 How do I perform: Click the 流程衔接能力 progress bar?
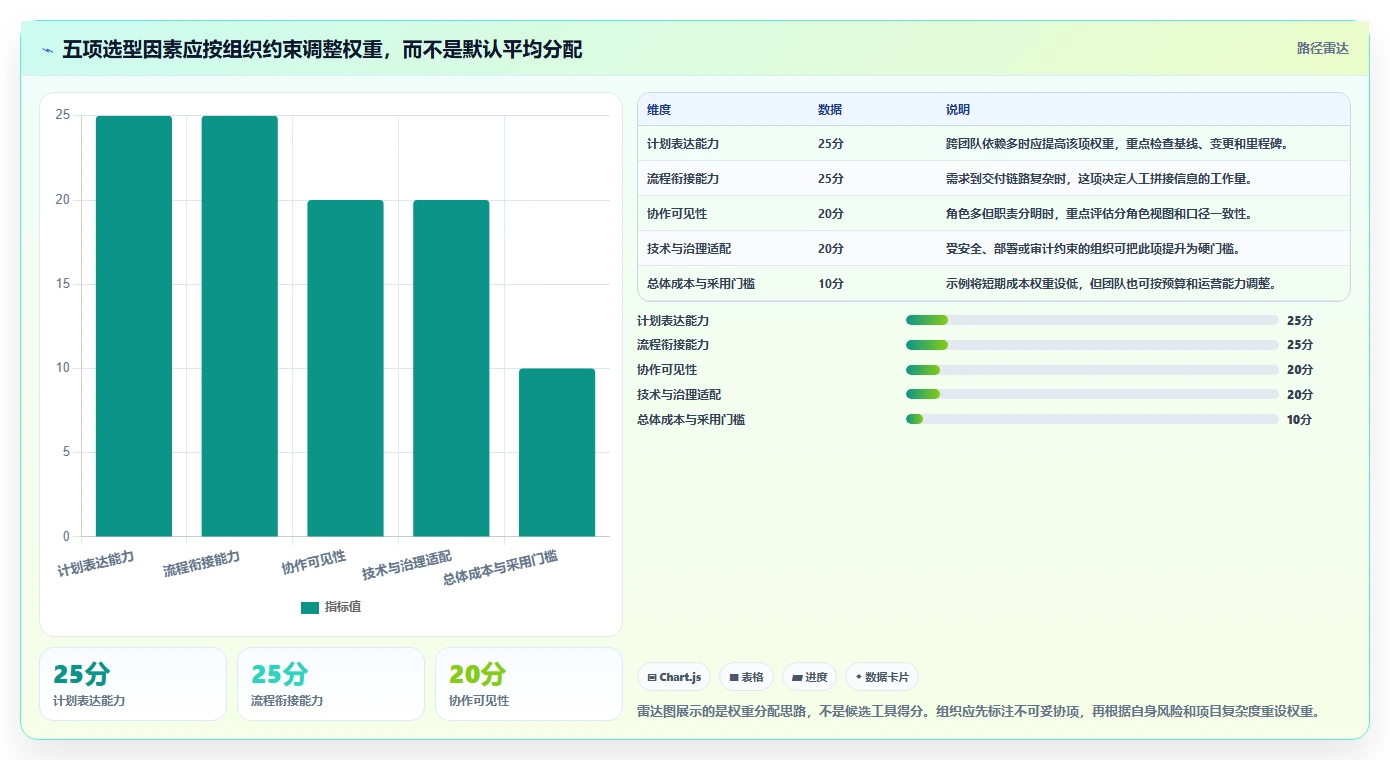click(1092, 345)
